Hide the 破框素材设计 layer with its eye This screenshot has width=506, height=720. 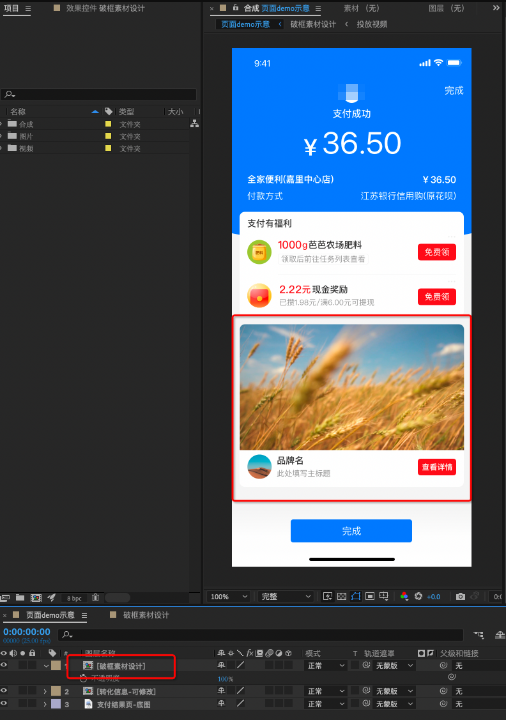pos(4,665)
